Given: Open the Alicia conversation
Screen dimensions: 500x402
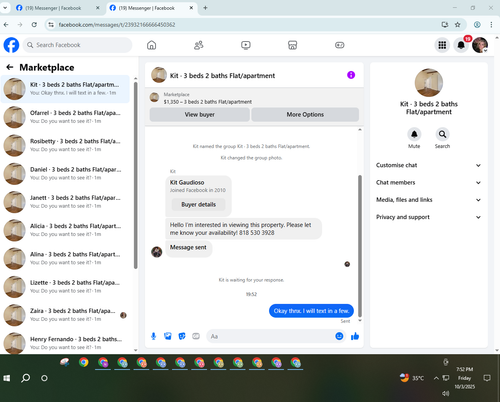Looking at the screenshot, I should tap(65, 230).
